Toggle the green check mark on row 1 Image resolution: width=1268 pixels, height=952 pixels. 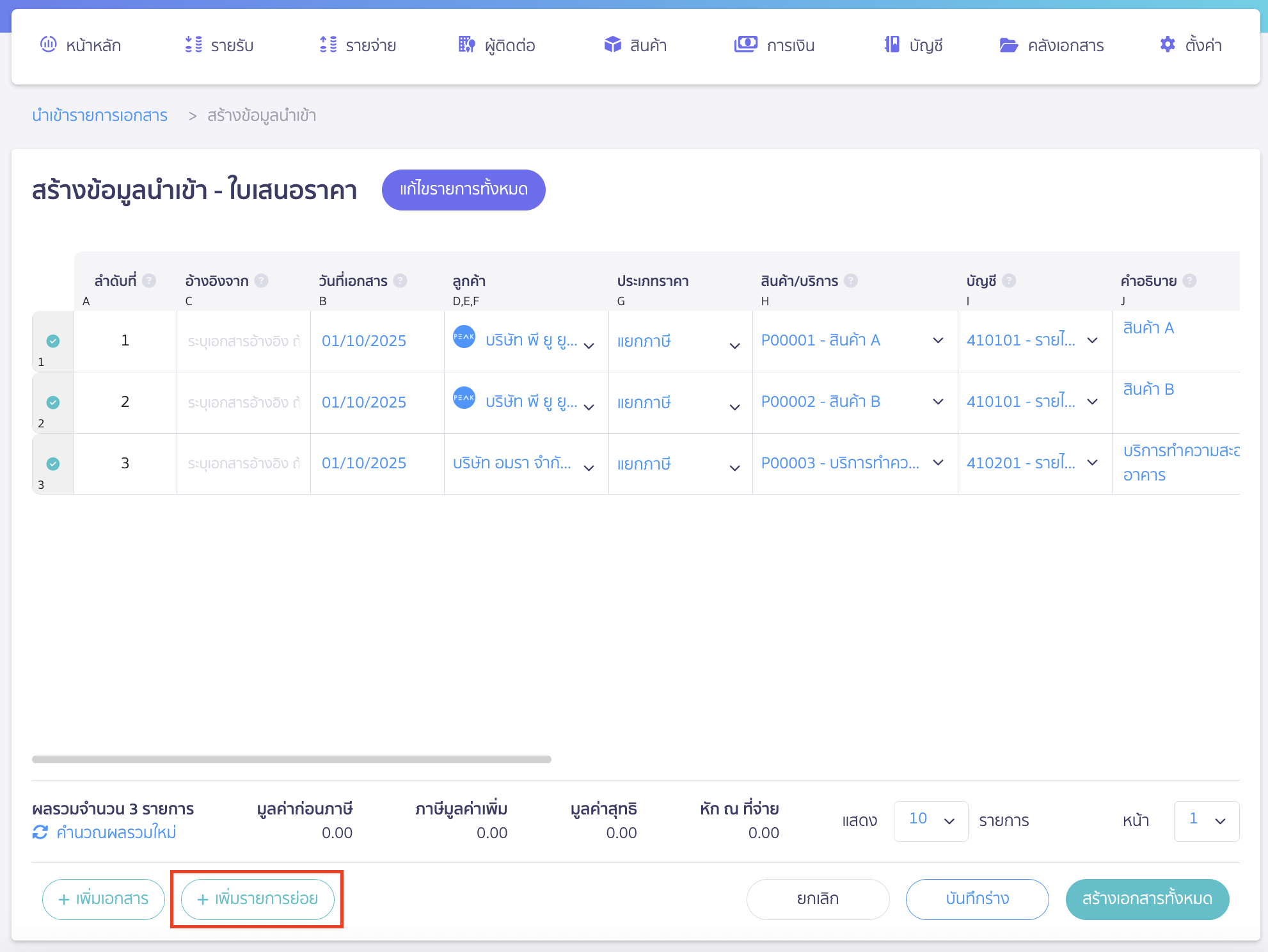(53, 341)
